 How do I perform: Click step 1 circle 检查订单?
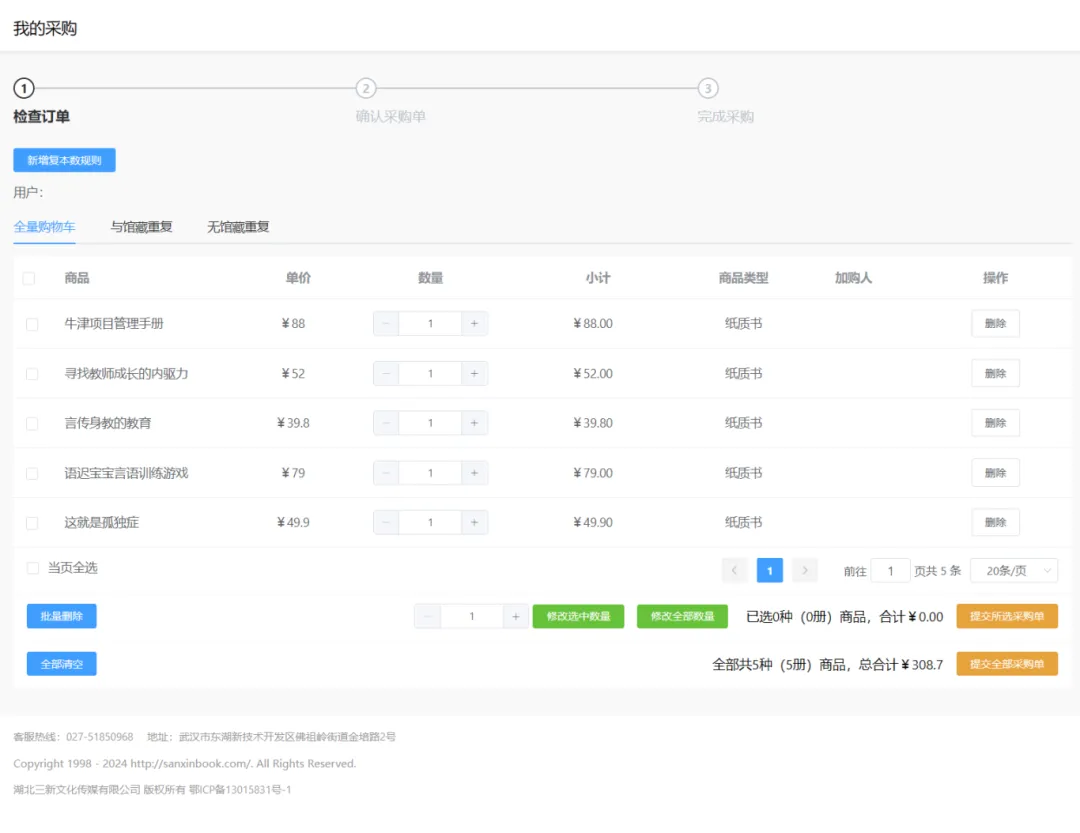[x=24, y=88]
